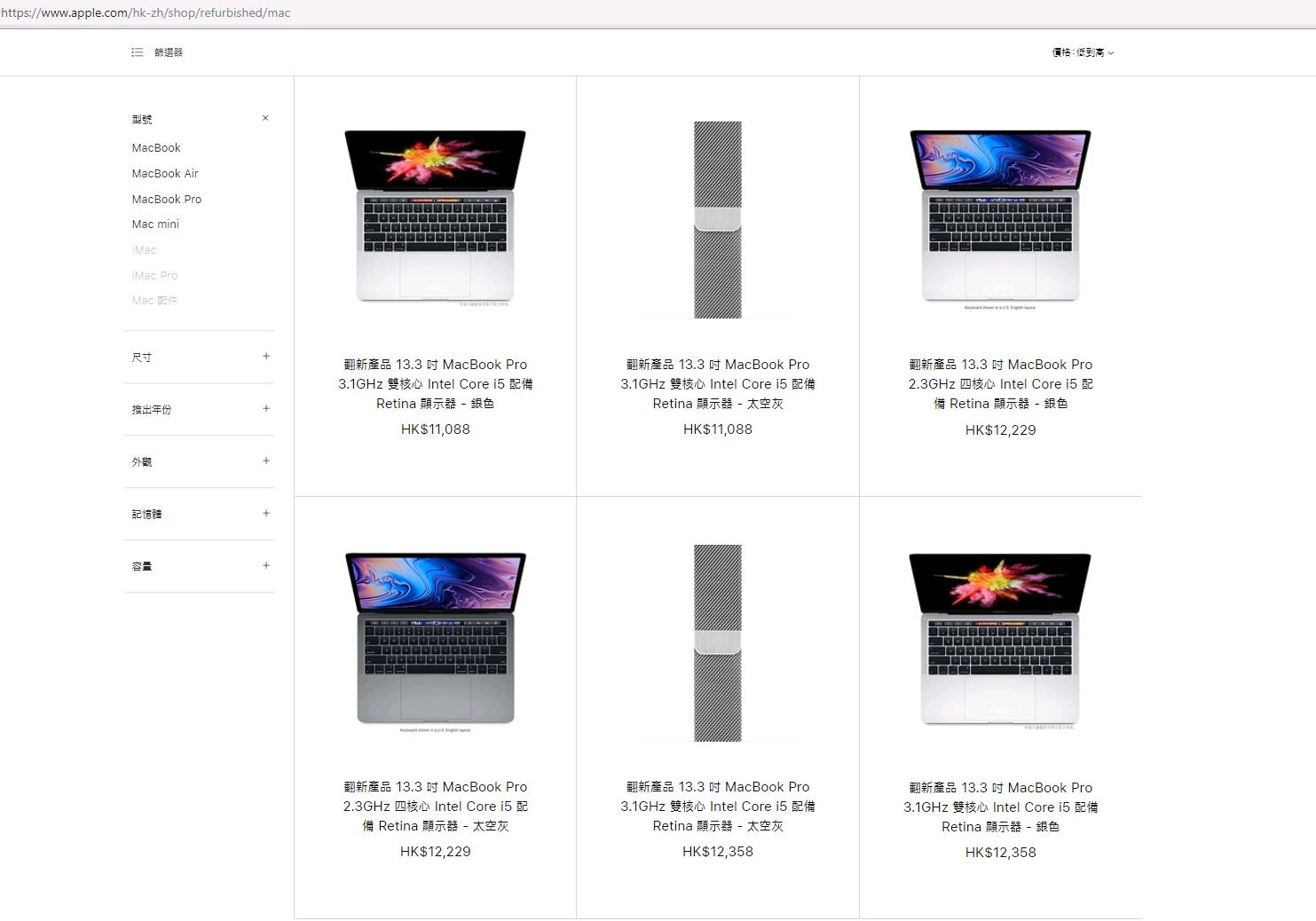Expand the 尺寸 filter plus icon
The image size is (1316, 921).
click(266, 356)
